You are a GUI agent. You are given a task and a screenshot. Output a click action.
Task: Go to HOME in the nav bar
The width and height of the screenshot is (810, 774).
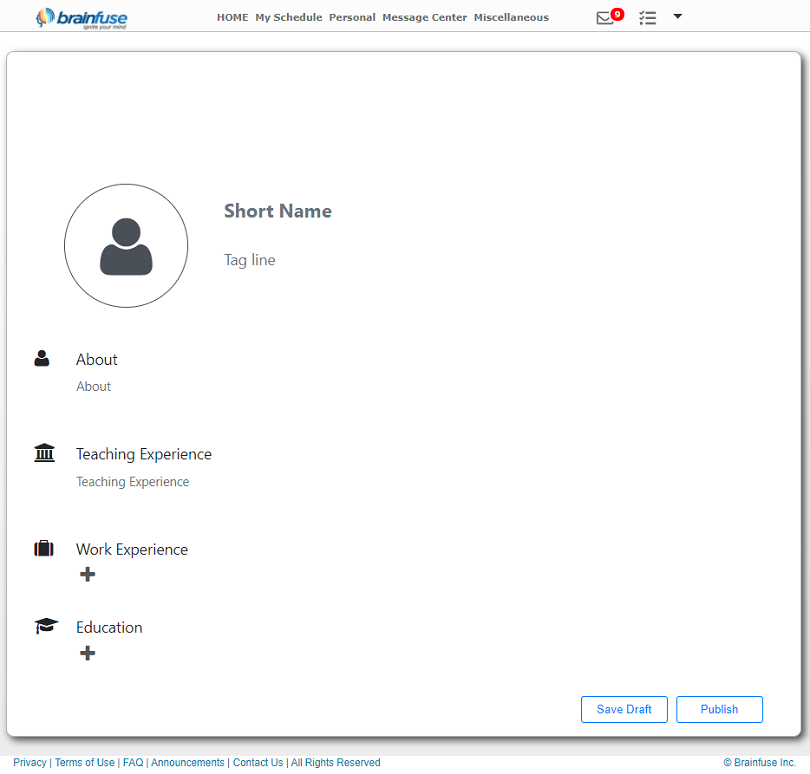(x=232, y=18)
